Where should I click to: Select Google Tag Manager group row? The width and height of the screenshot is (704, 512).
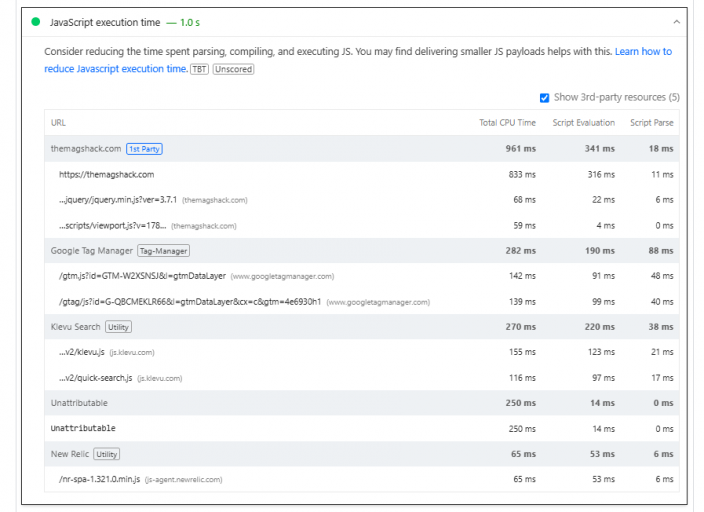361,251
